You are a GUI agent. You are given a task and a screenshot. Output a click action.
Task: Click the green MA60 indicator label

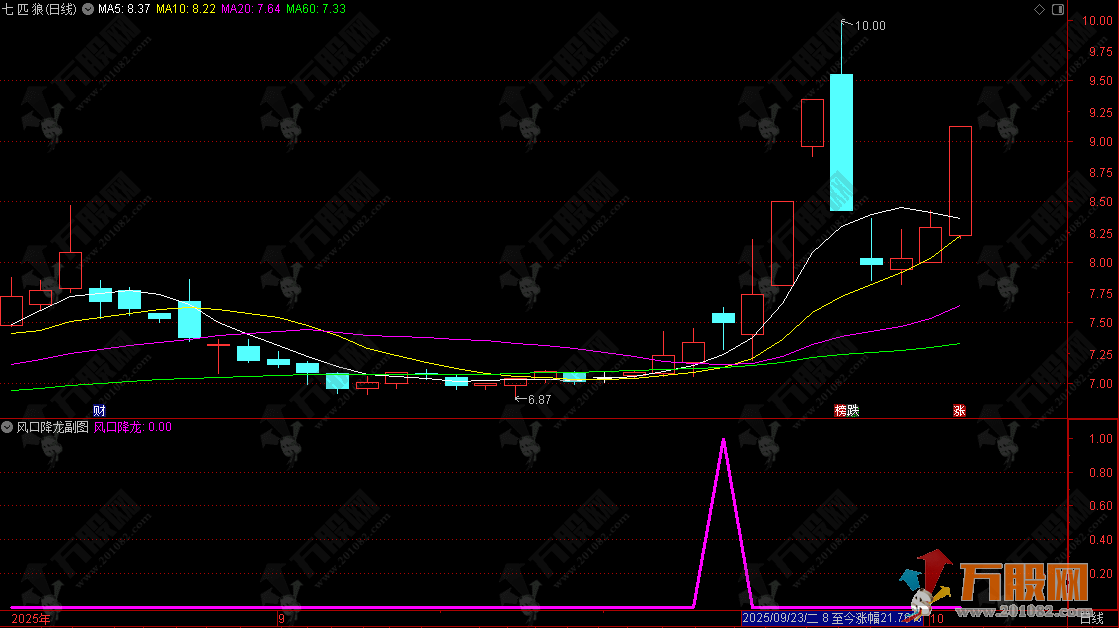pyautogui.click(x=315, y=9)
